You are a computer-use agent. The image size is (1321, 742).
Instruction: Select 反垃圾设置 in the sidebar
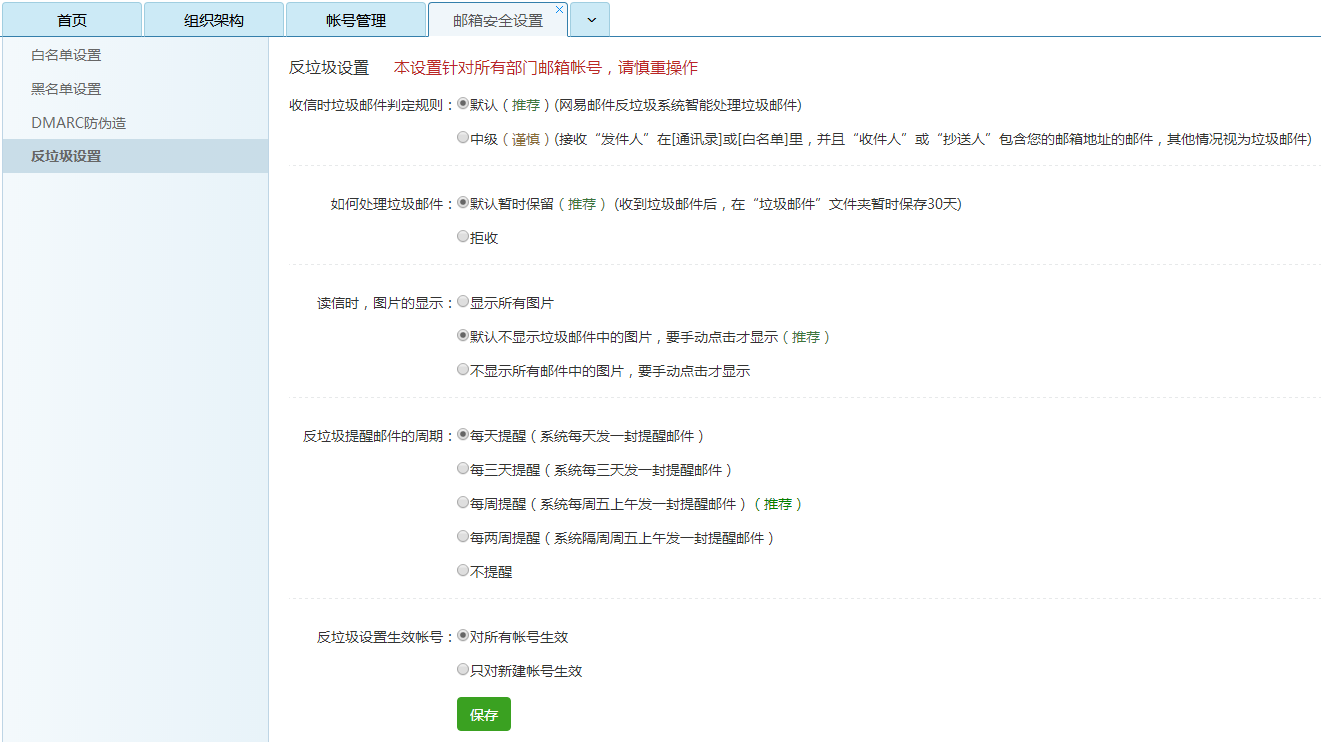click(x=64, y=155)
